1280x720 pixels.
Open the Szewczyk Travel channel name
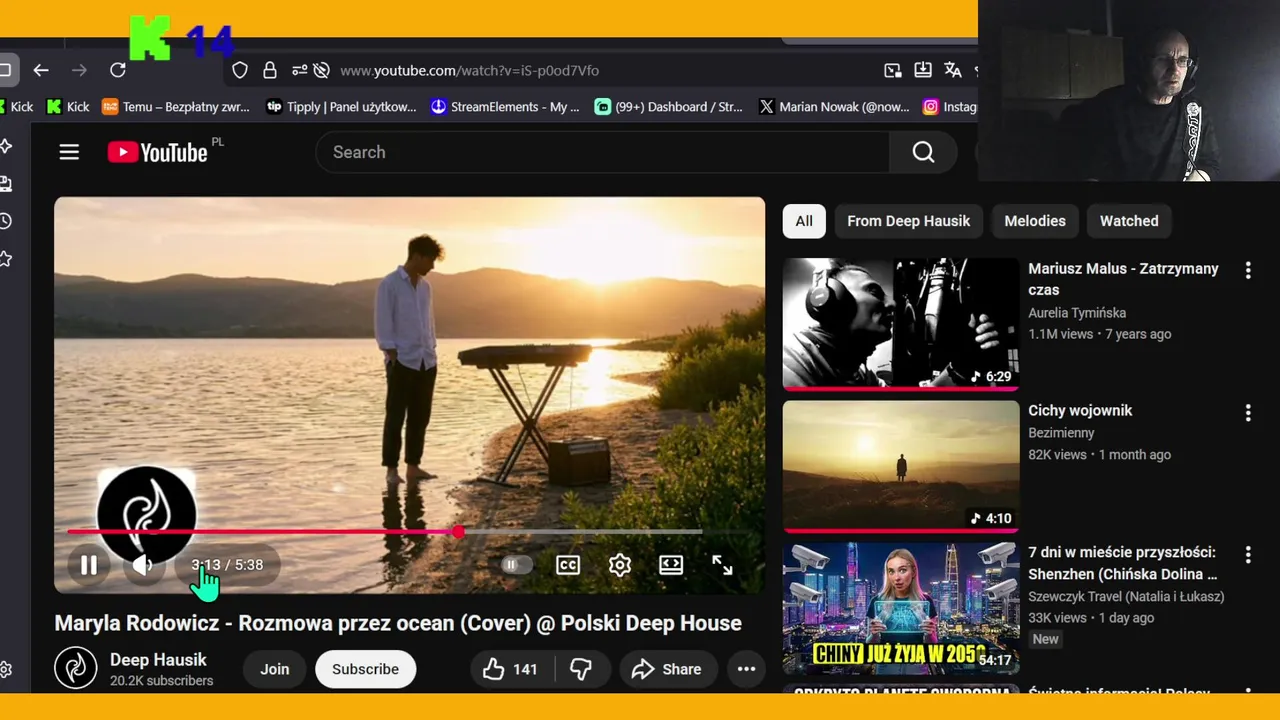pos(1126,596)
